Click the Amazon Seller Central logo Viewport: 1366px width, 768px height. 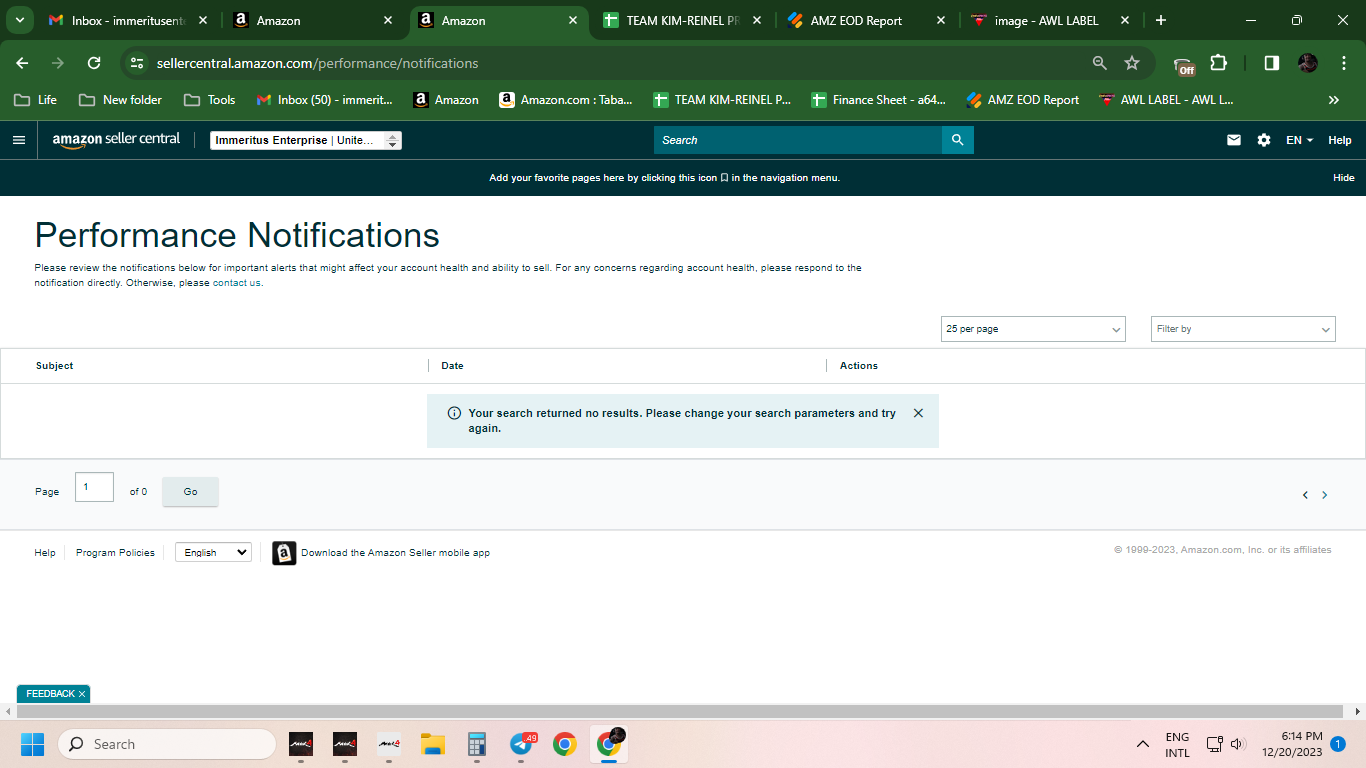(x=116, y=140)
